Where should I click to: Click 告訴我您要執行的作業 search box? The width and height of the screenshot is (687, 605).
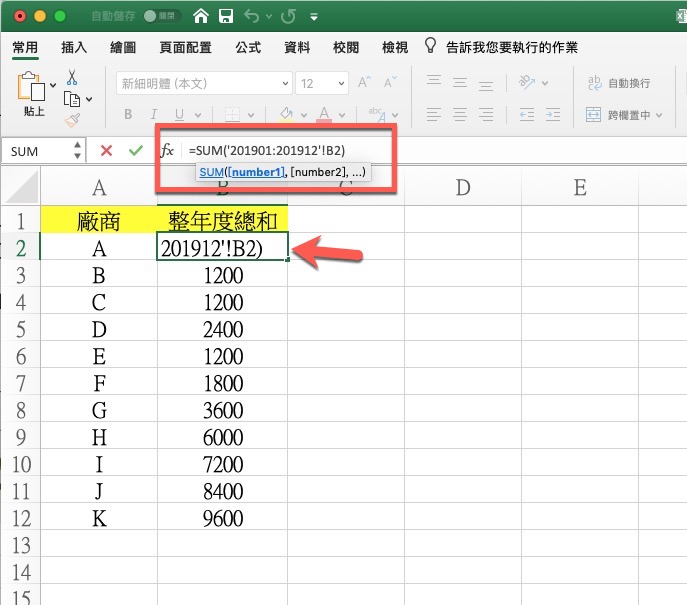click(x=511, y=47)
